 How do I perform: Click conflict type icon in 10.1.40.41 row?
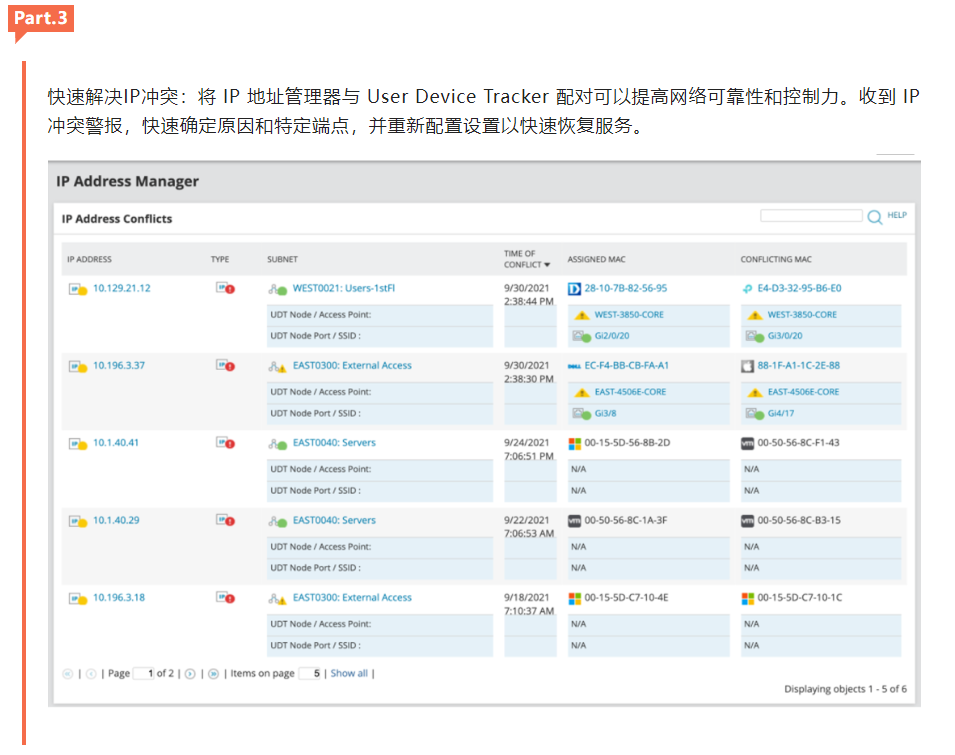pyautogui.click(x=225, y=443)
